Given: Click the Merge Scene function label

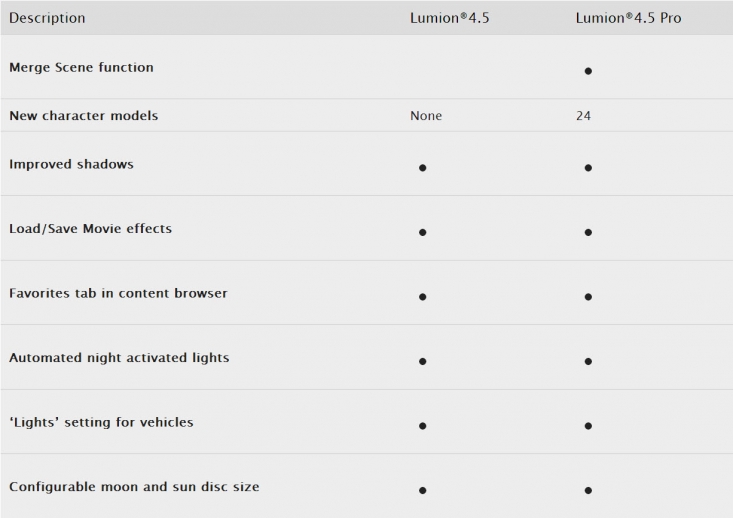Looking at the screenshot, I should 81,67.
